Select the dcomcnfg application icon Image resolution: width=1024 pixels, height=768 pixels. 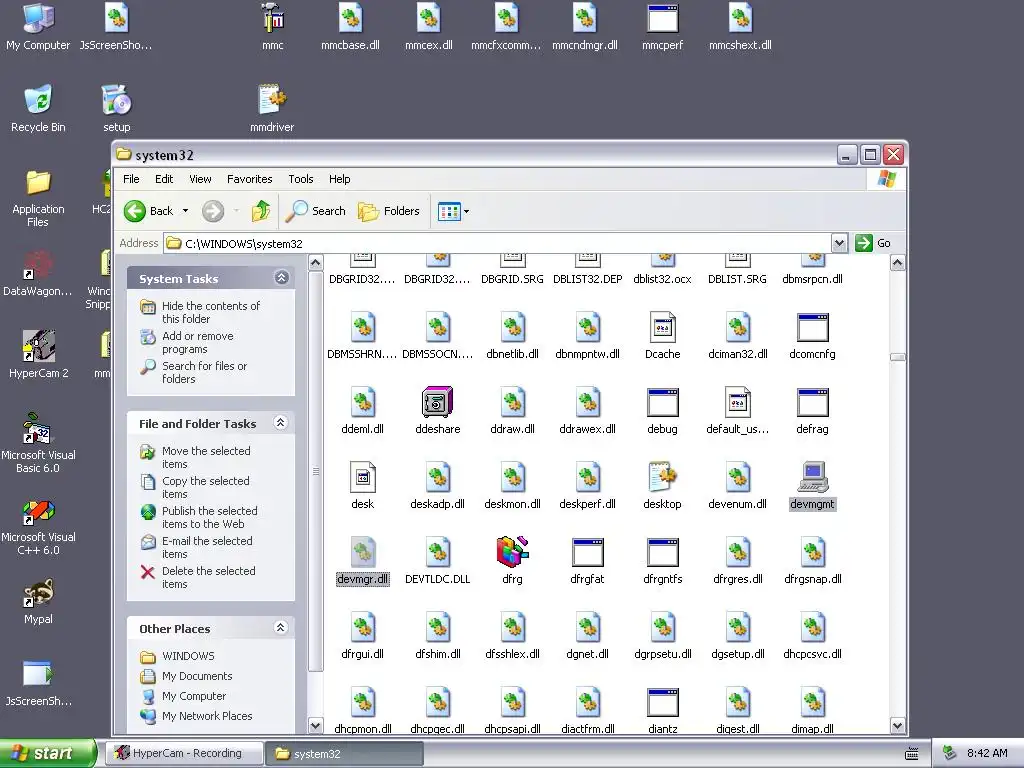(x=812, y=327)
